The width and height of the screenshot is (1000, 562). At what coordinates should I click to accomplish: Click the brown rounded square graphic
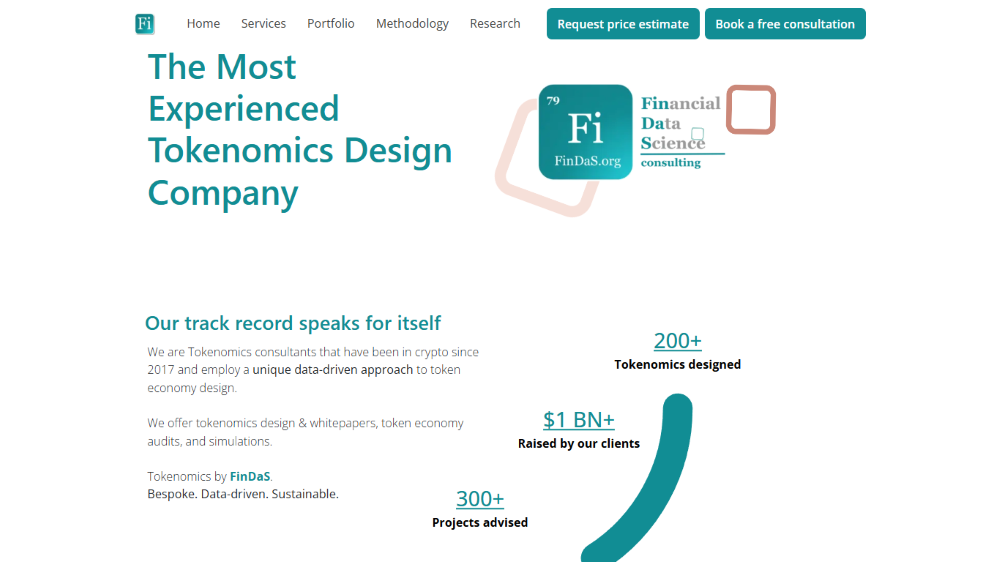(751, 110)
